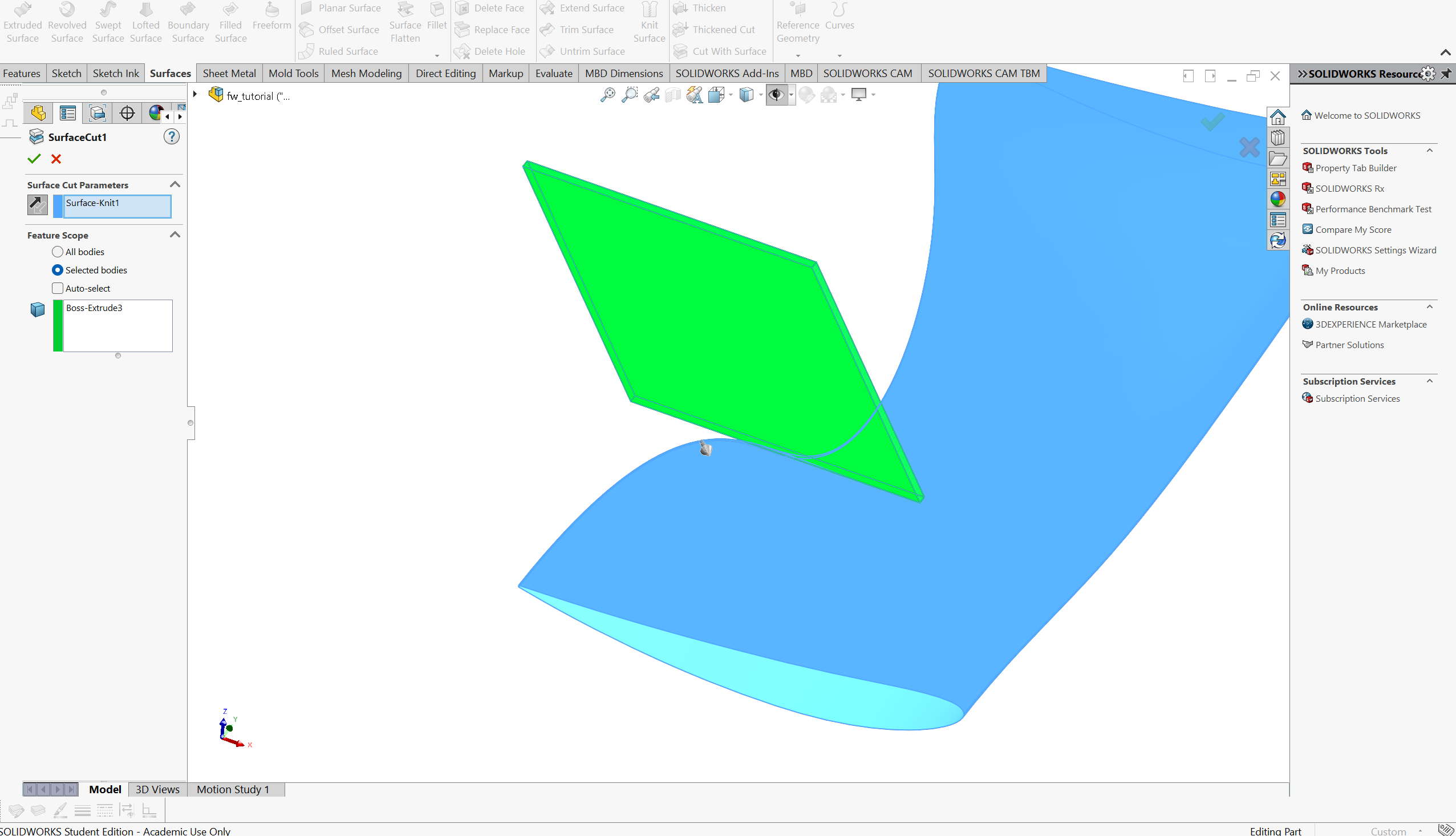Cancel SurfaceCut1 with the red X
The image size is (1456, 836).
56,159
